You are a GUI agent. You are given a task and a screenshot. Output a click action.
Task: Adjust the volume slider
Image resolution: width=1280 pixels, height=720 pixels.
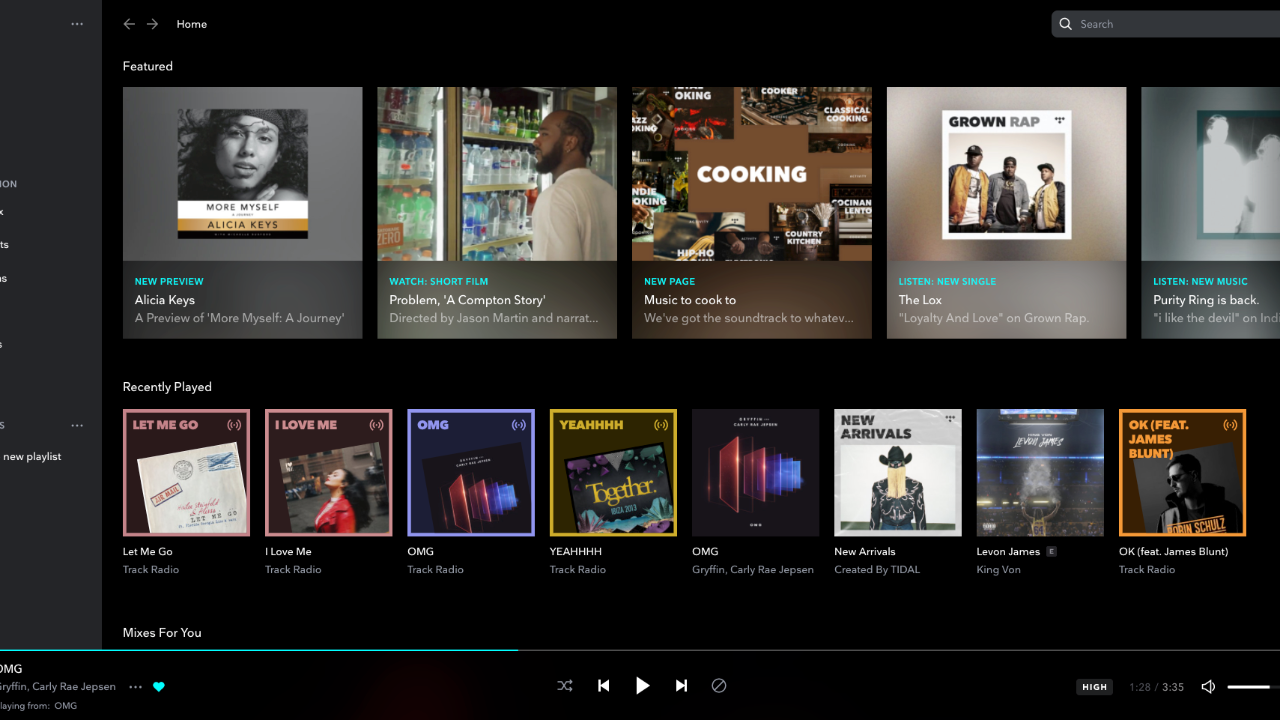tap(1254, 687)
